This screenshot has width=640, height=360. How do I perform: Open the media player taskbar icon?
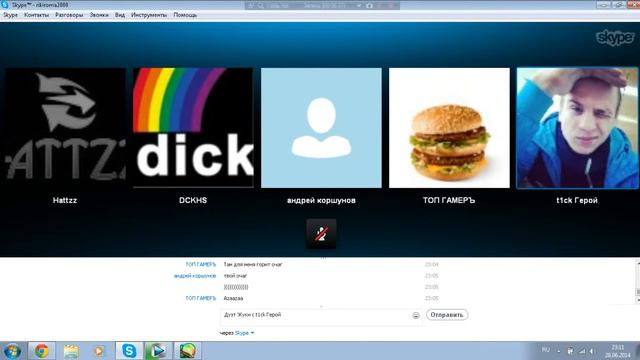[x=99, y=351]
